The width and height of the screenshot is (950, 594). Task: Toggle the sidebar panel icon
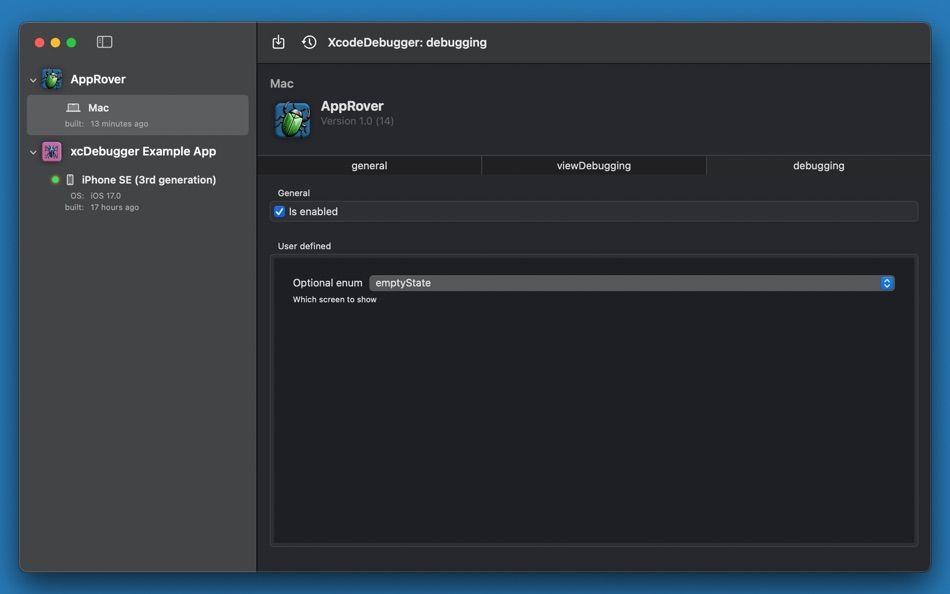104,42
